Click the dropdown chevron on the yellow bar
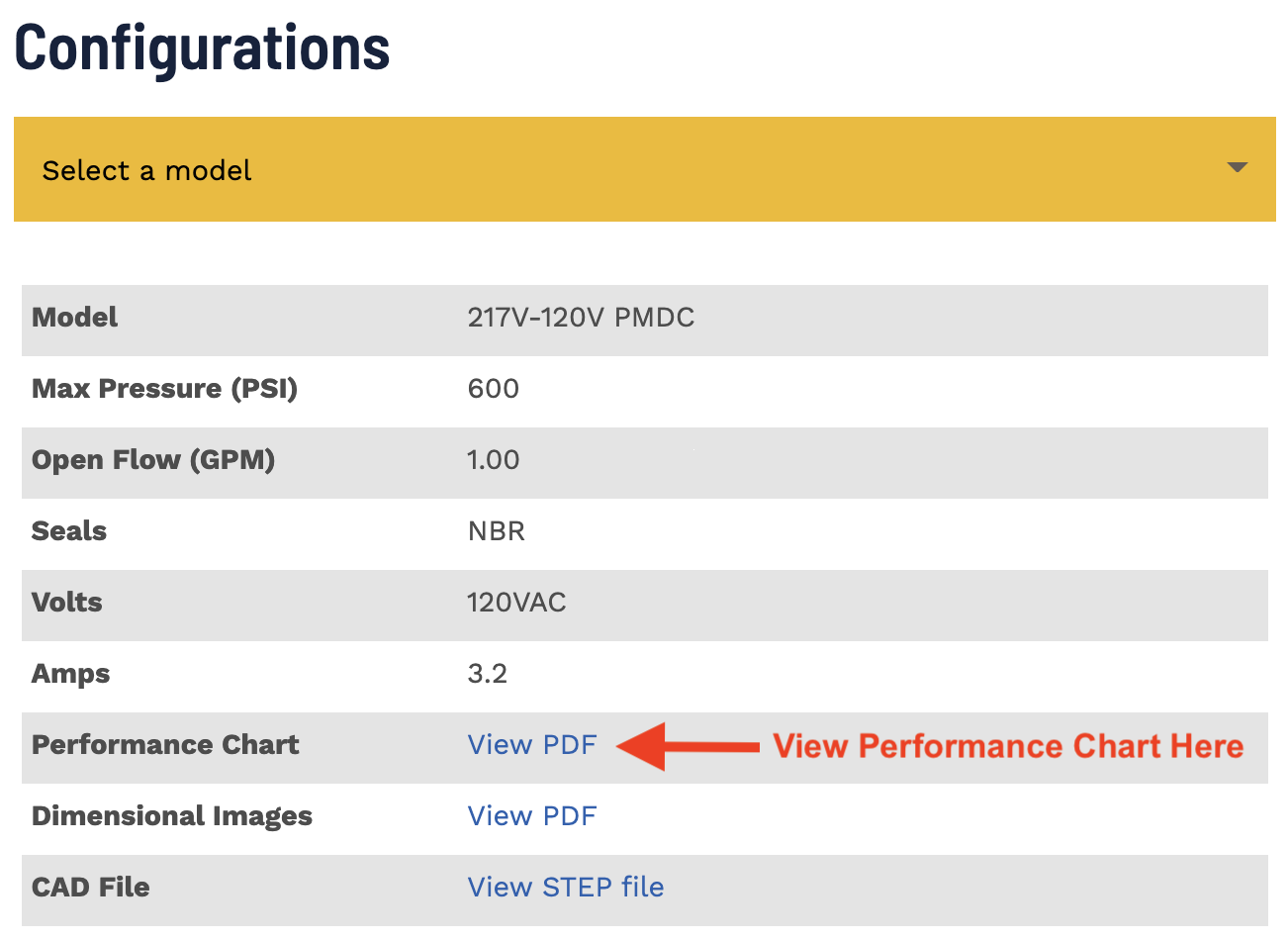 1237,169
